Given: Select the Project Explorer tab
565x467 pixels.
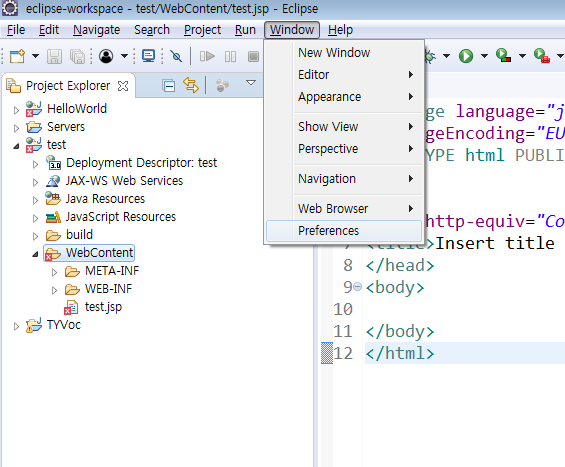Looking at the screenshot, I should coord(68,86).
